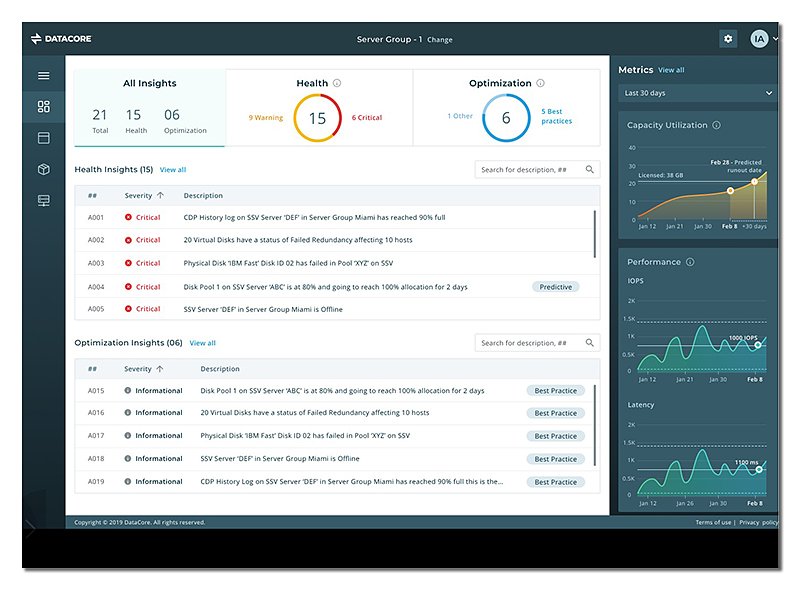Click the Health Insights table scrollbar
Viewport: 800px width, 595px height.
(x=596, y=235)
